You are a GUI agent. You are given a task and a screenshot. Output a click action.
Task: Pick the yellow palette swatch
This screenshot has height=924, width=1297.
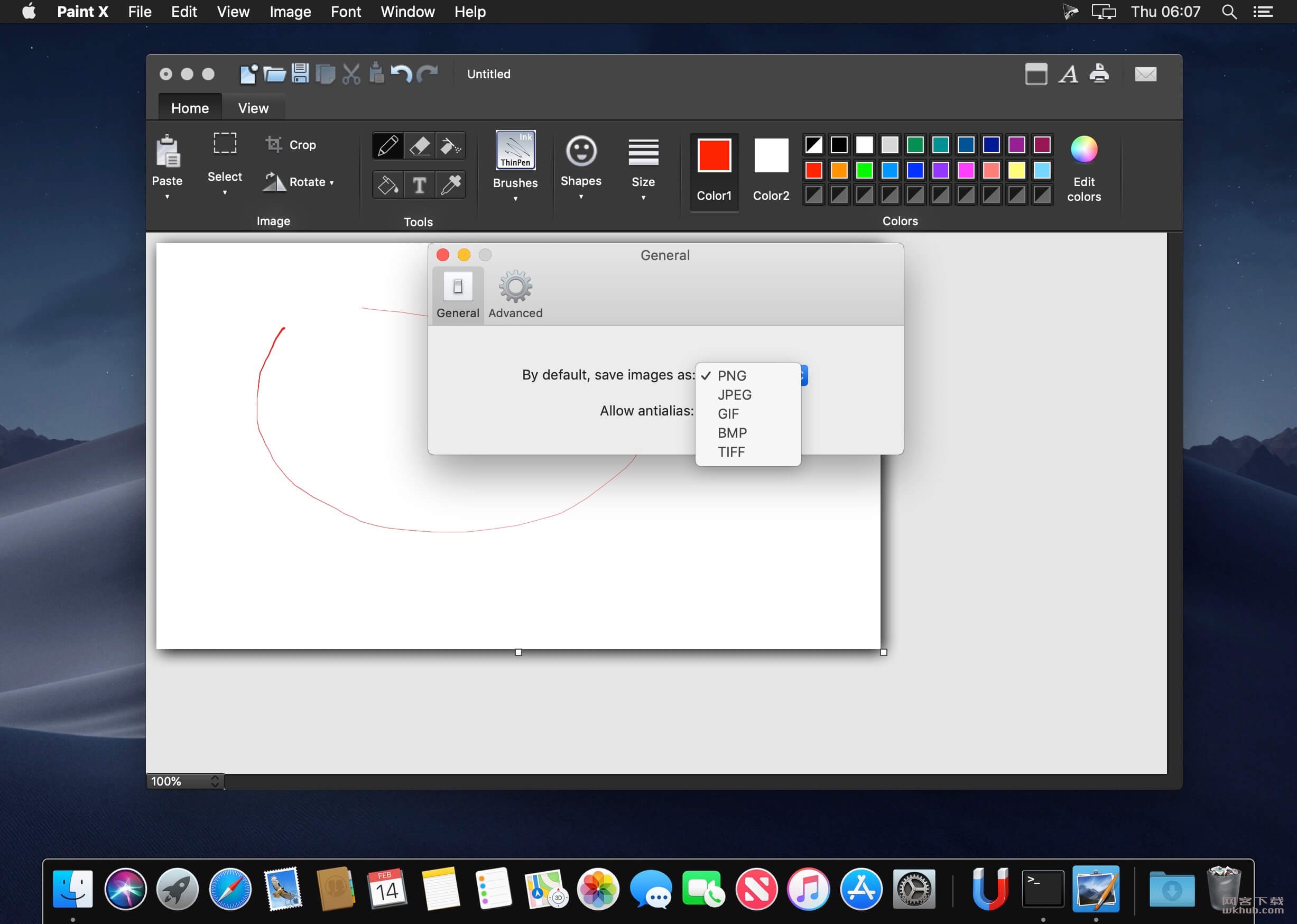(1016, 170)
